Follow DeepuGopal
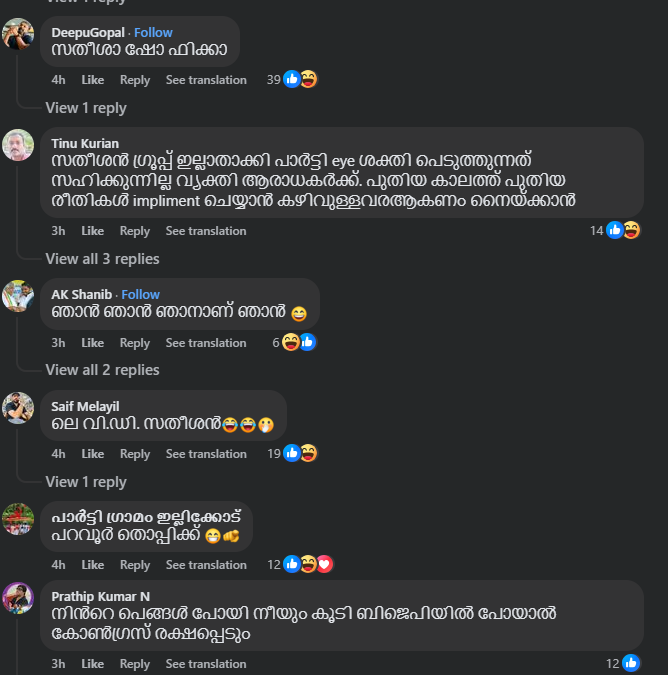Screen dimensions: 668x675 (153, 33)
